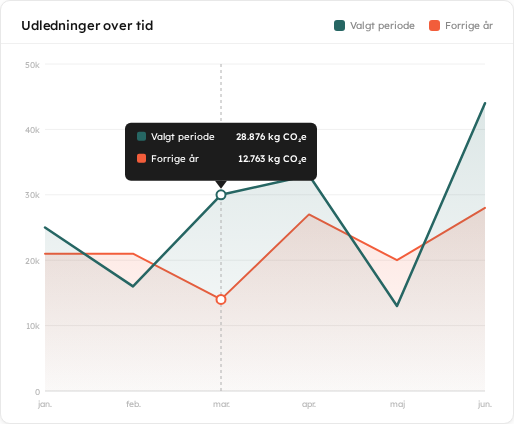Click the feb. axis label
This screenshot has height=424, width=514.
[133, 404]
